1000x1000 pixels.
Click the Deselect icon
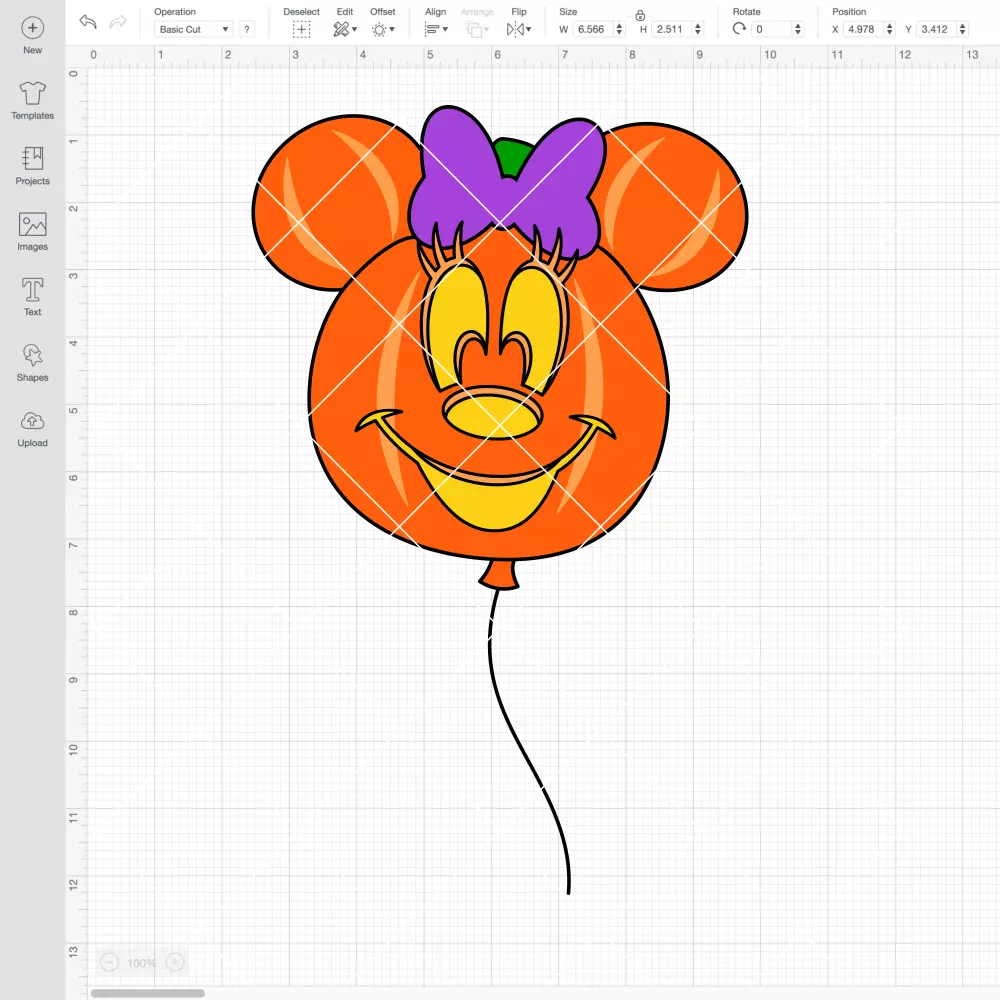302,29
